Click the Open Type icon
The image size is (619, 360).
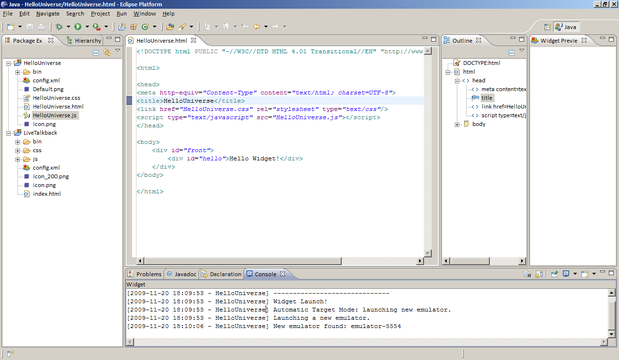pos(170,27)
